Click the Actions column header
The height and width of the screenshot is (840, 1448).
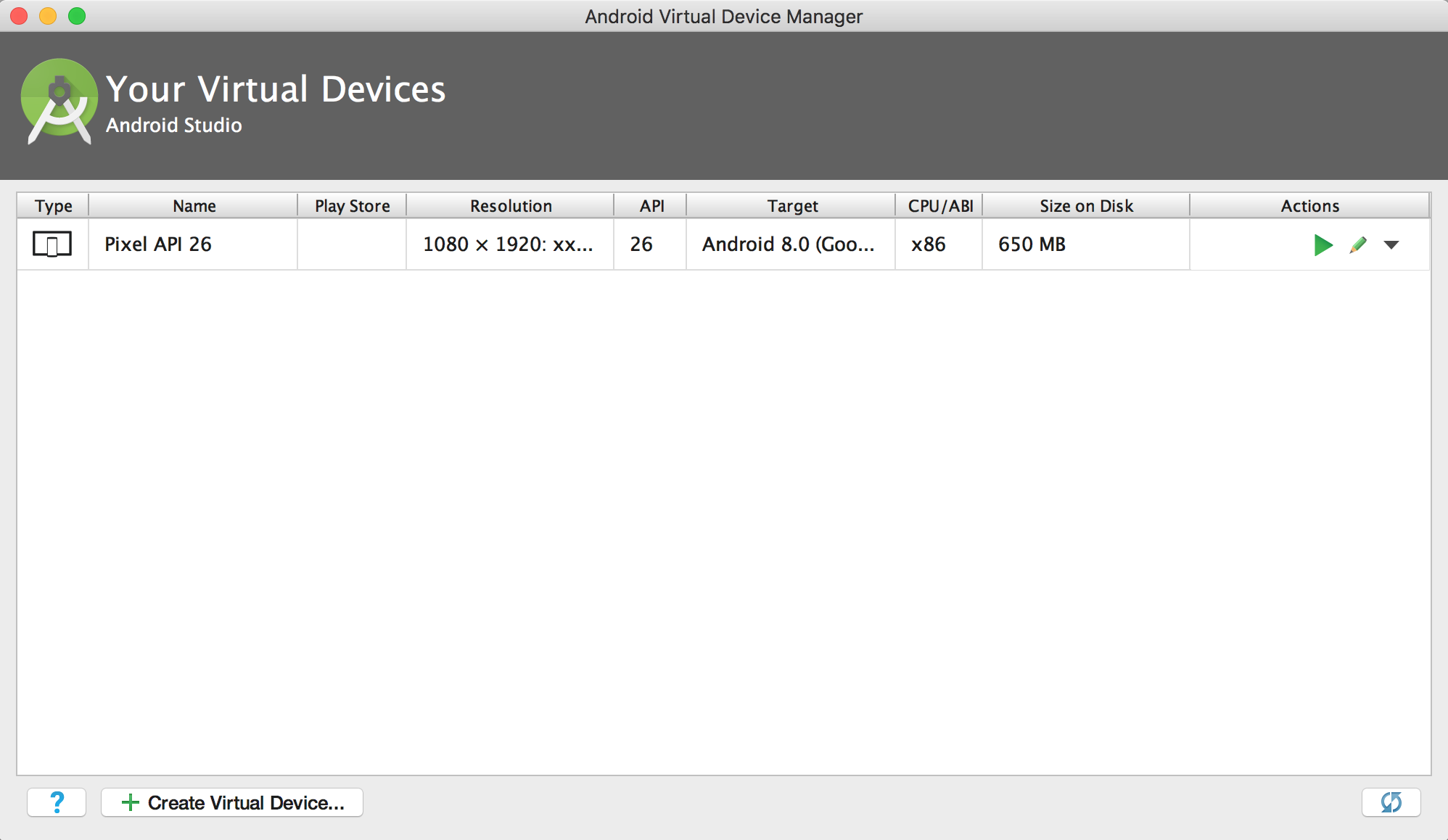coord(1310,206)
